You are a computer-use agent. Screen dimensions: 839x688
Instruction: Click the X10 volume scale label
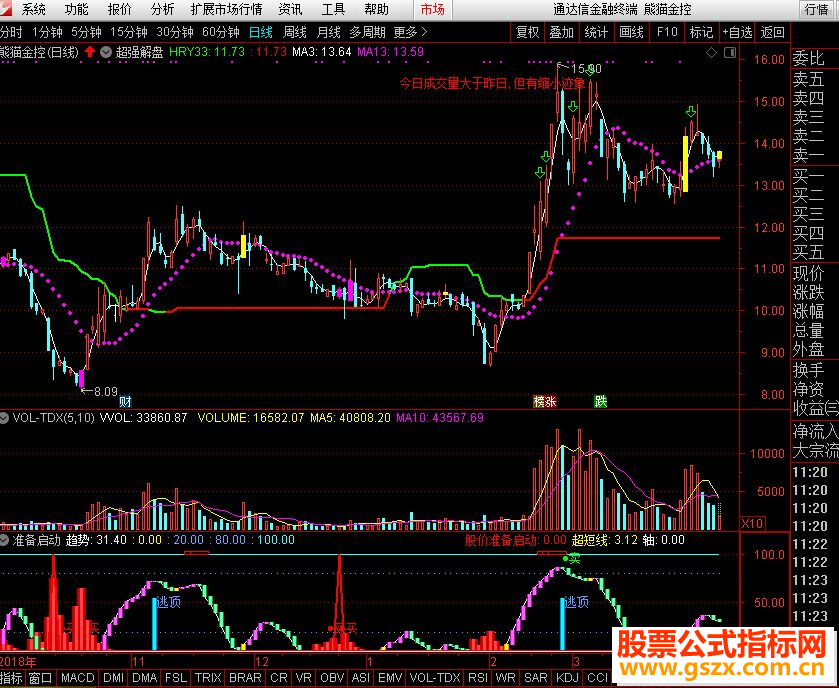tap(752, 523)
